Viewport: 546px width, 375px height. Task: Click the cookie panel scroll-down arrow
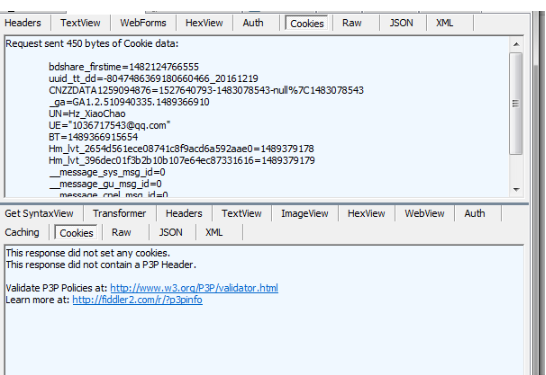(x=516, y=189)
